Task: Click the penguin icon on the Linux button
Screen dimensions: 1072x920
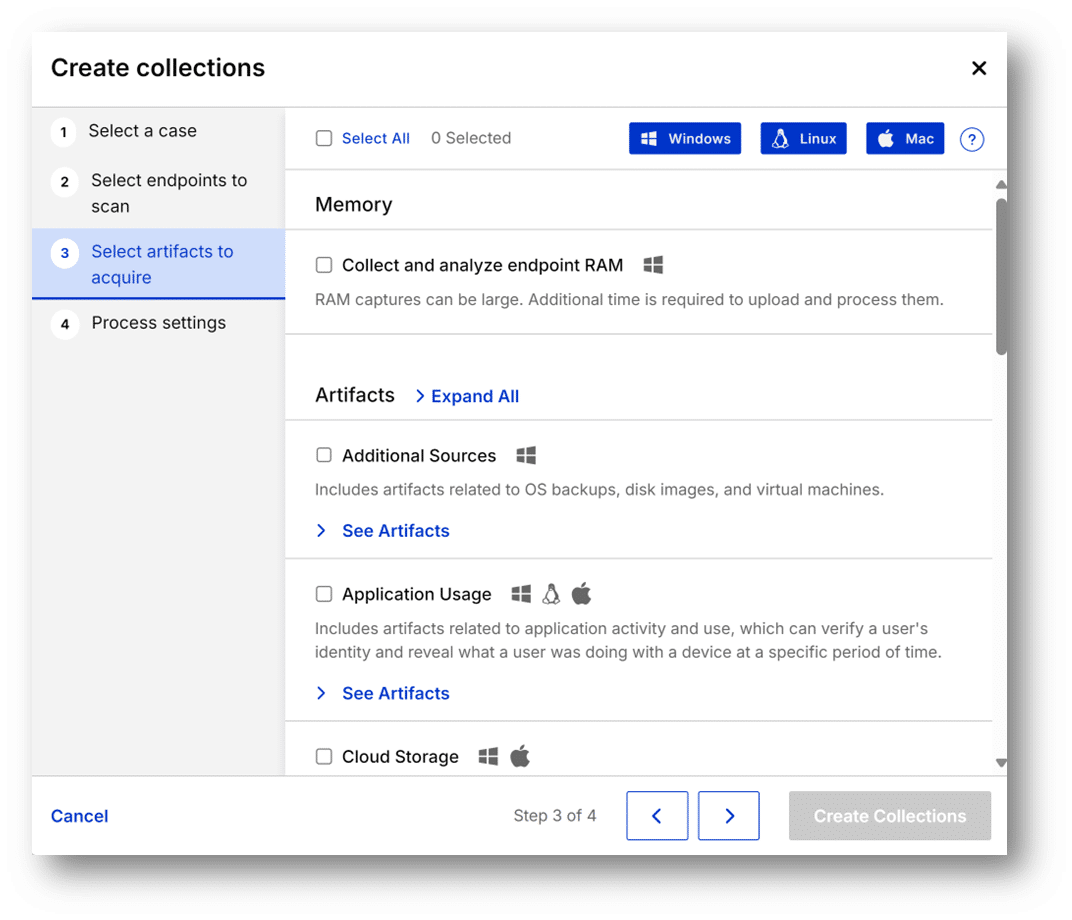Action: tap(779, 138)
